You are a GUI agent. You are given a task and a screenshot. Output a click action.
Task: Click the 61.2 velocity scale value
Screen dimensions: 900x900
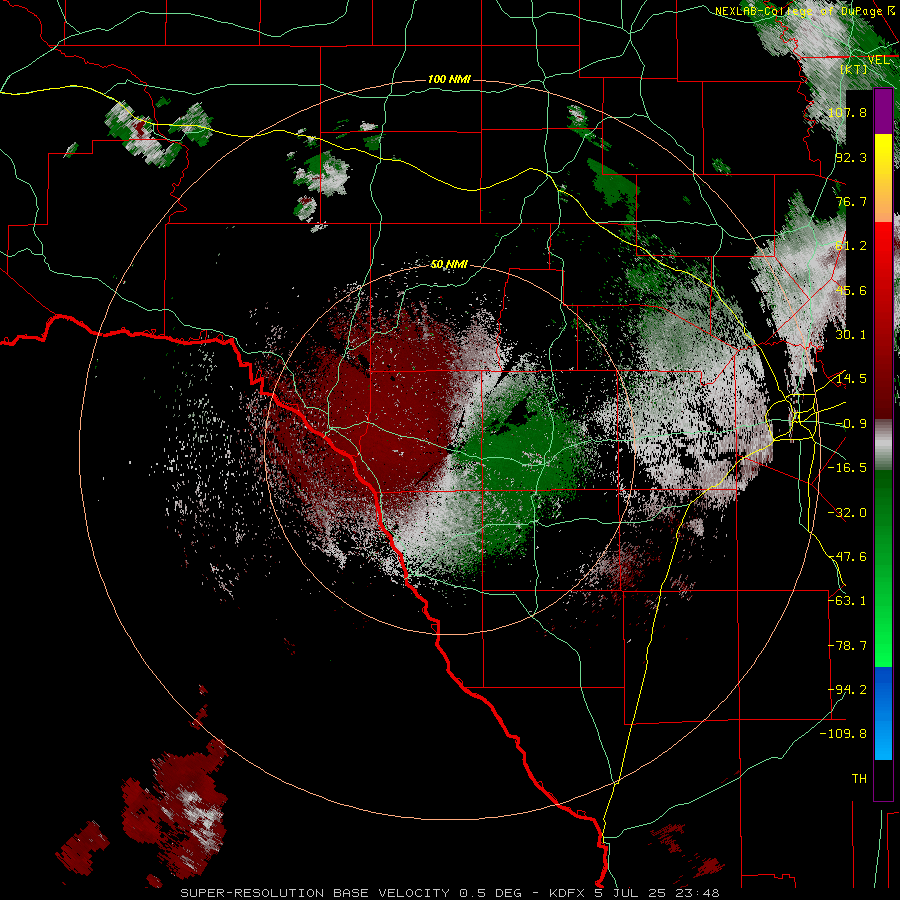tap(851, 246)
